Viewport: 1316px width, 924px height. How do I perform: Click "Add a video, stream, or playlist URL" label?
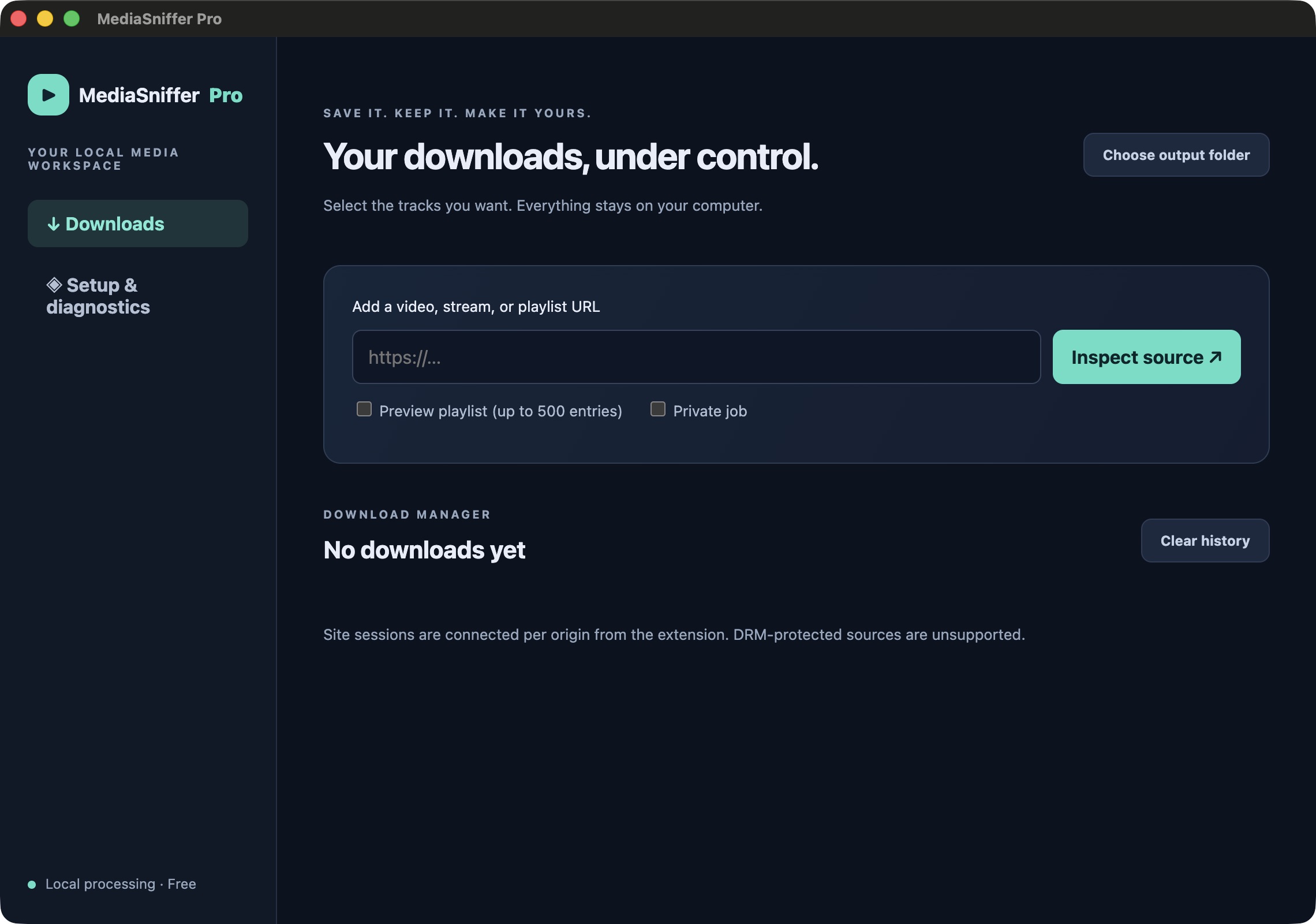[x=476, y=307]
